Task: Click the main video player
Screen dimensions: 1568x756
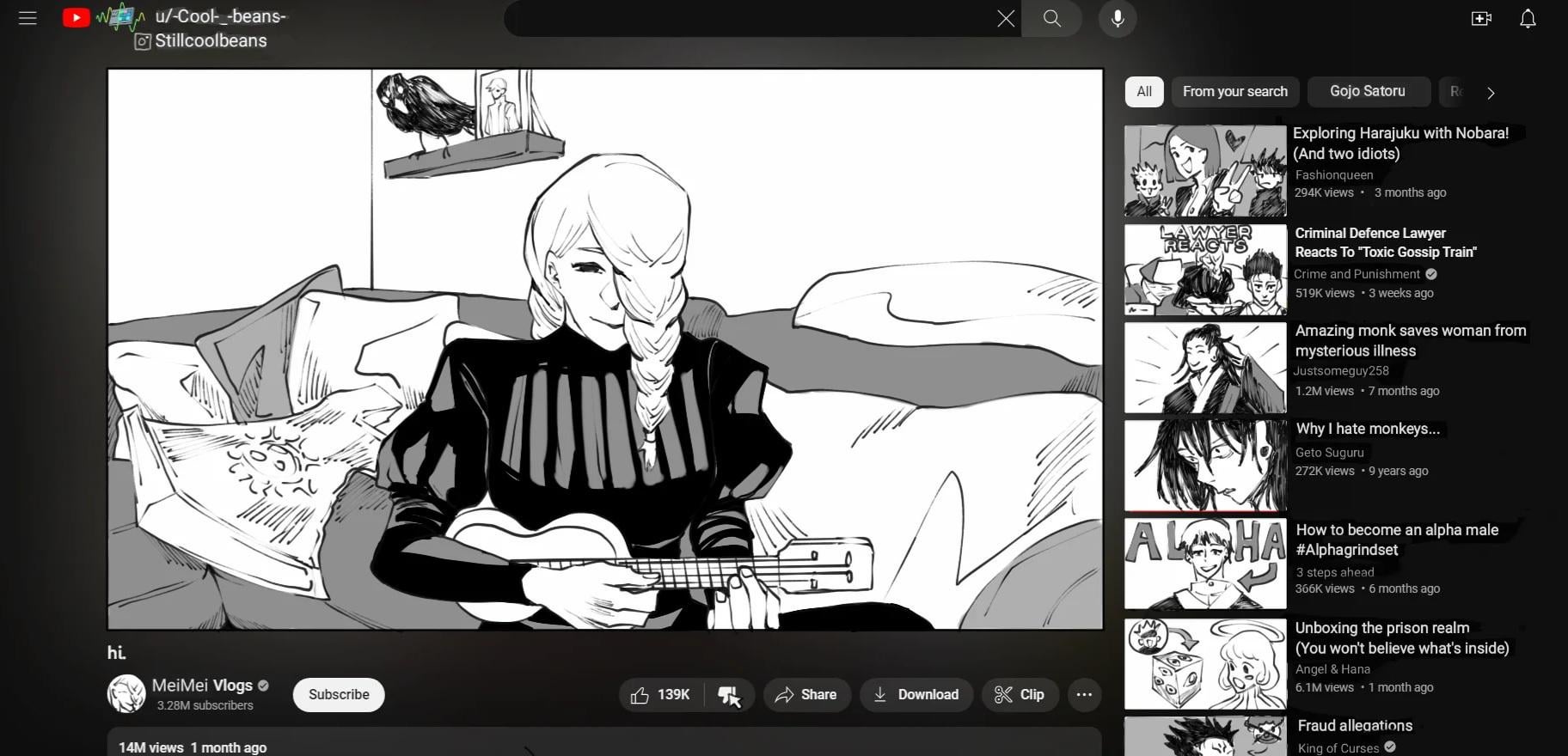Action: [x=605, y=350]
